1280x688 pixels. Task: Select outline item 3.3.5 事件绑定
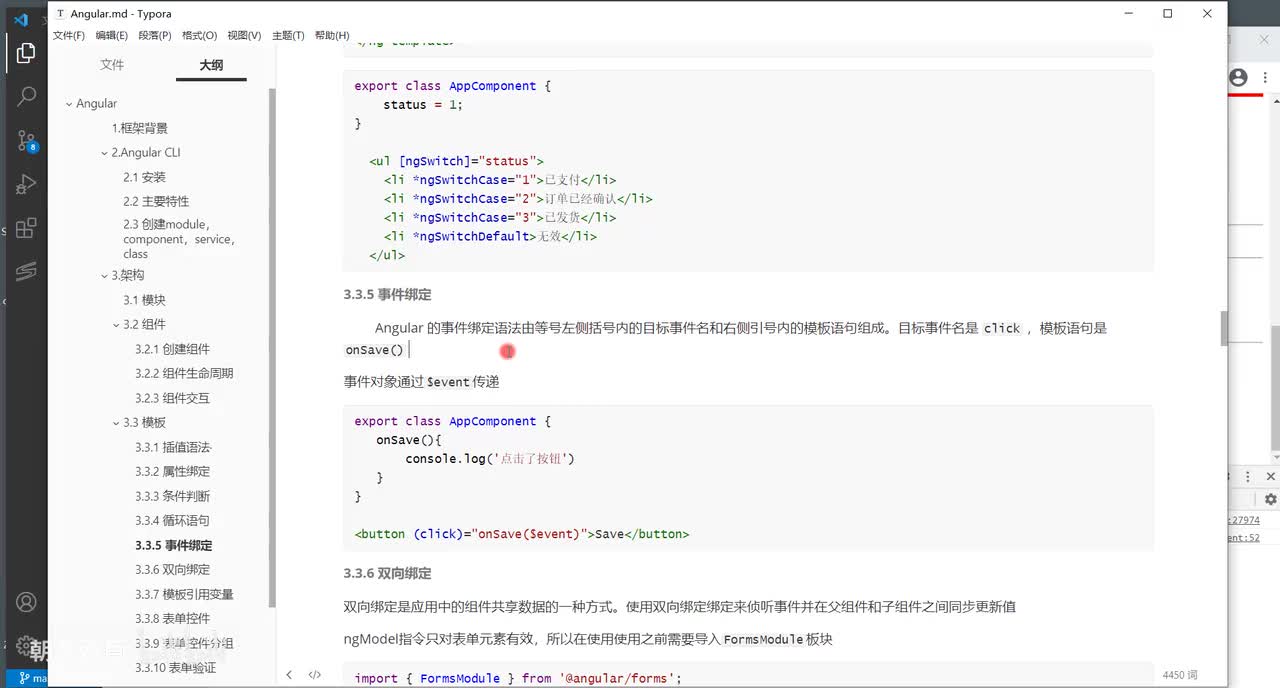[174, 545]
